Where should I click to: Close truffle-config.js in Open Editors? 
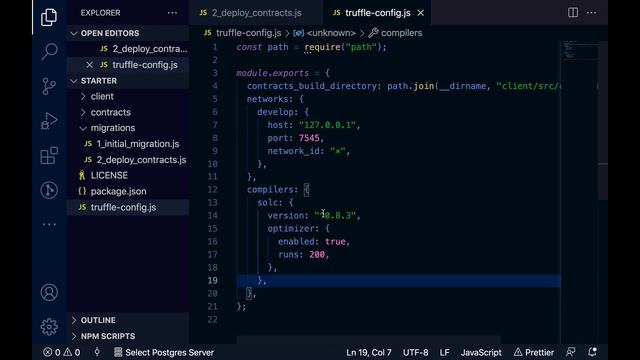(89, 64)
